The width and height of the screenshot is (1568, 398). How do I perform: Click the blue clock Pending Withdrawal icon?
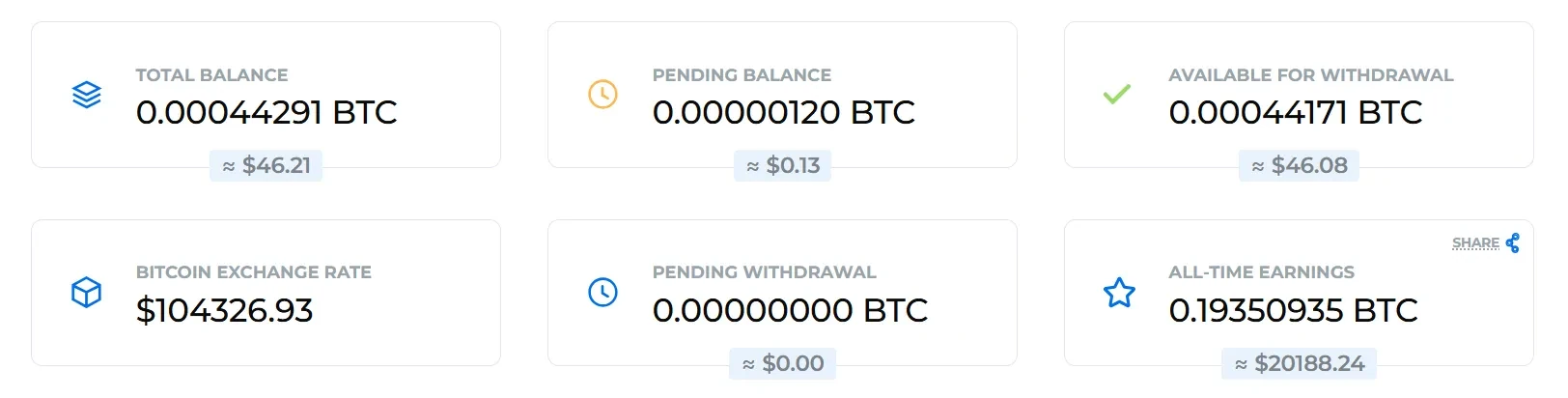click(x=603, y=292)
